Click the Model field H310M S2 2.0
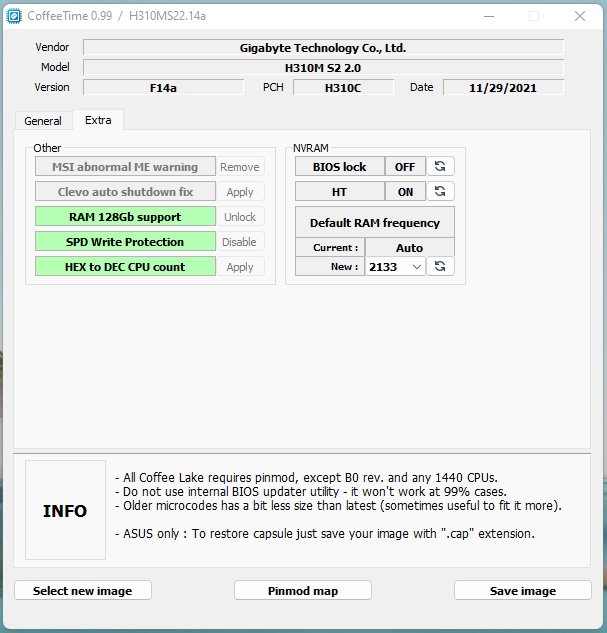This screenshot has height=633, width=607. coord(323,67)
